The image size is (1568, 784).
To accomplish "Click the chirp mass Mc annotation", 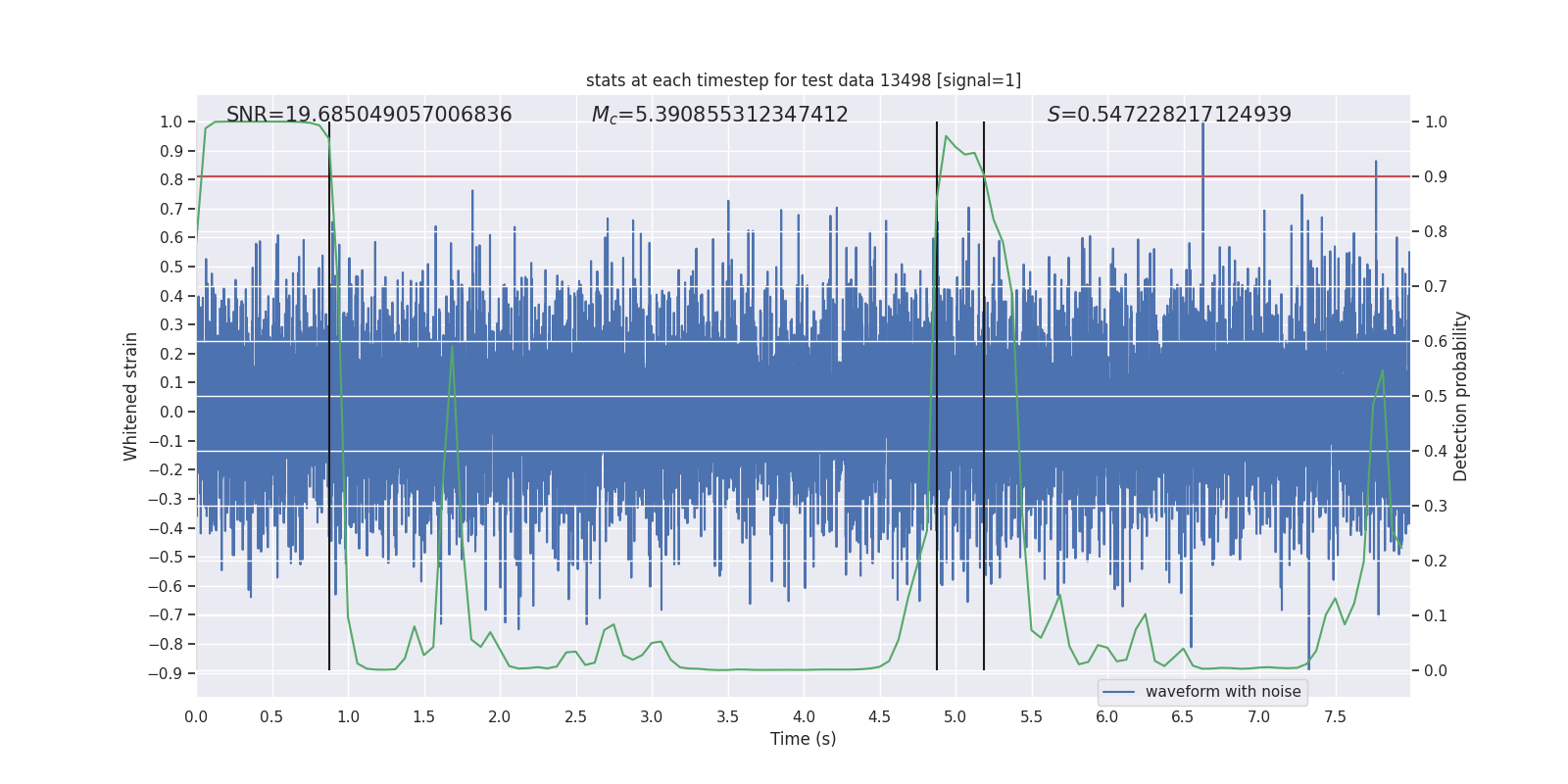I will pyautogui.click(x=719, y=115).
